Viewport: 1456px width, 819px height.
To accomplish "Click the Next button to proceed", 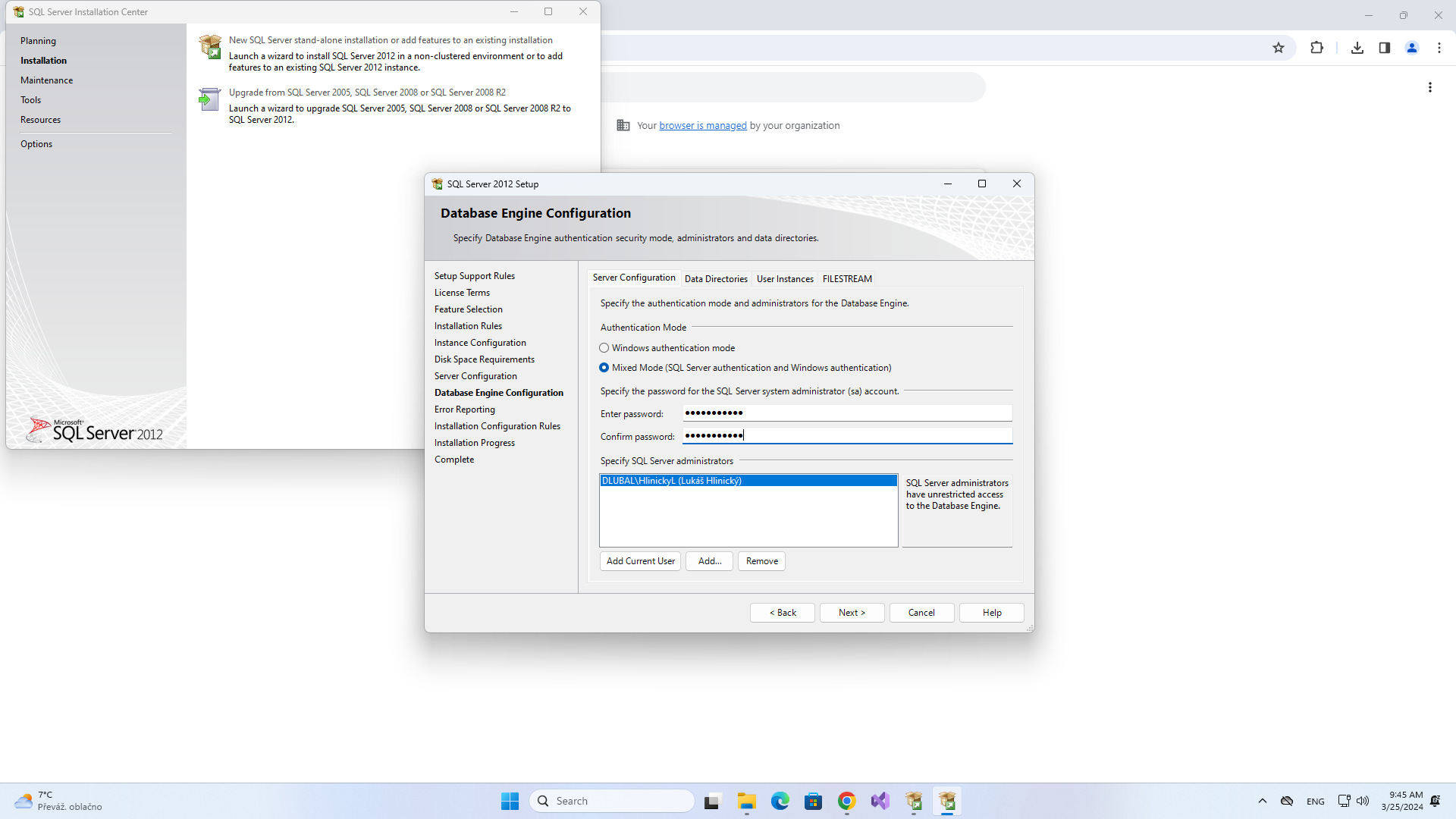I will (852, 611).
